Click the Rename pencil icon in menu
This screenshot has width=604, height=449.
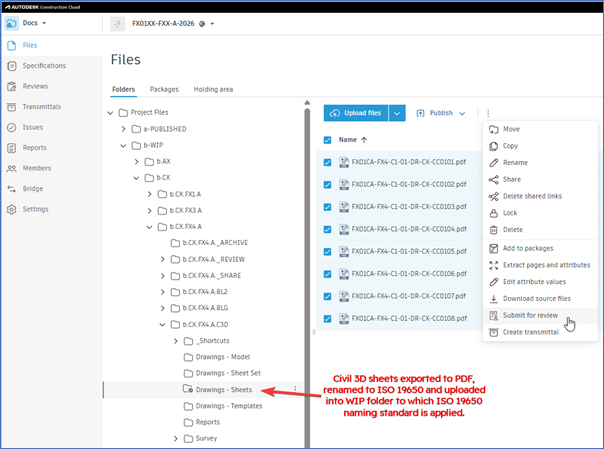click(493, 163)
